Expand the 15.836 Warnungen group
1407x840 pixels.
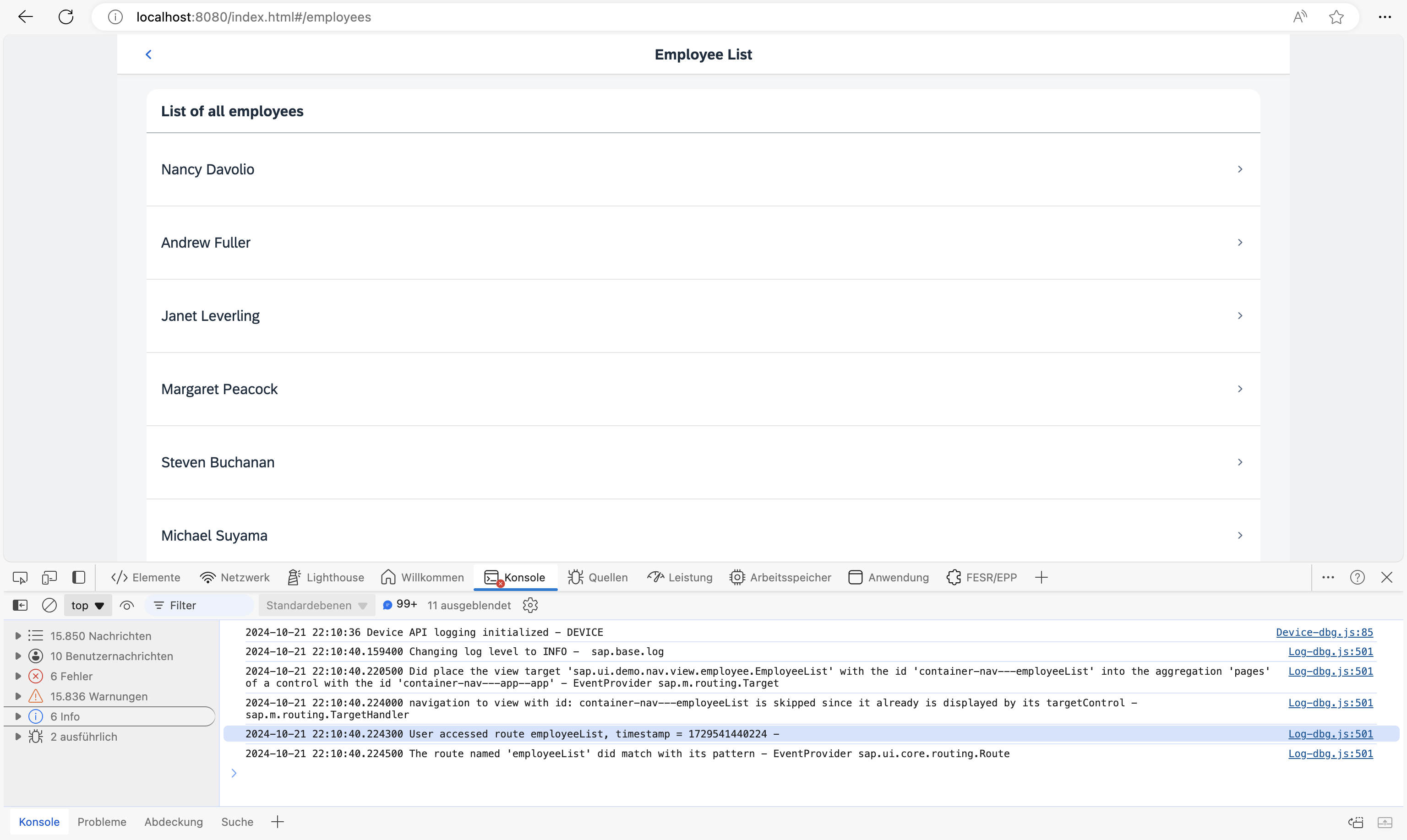(x=17, y=696)
